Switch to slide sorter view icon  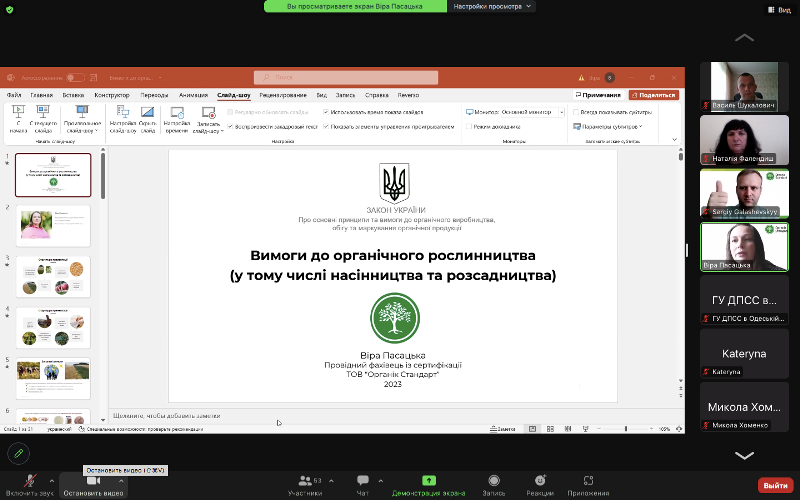(550, 429)
